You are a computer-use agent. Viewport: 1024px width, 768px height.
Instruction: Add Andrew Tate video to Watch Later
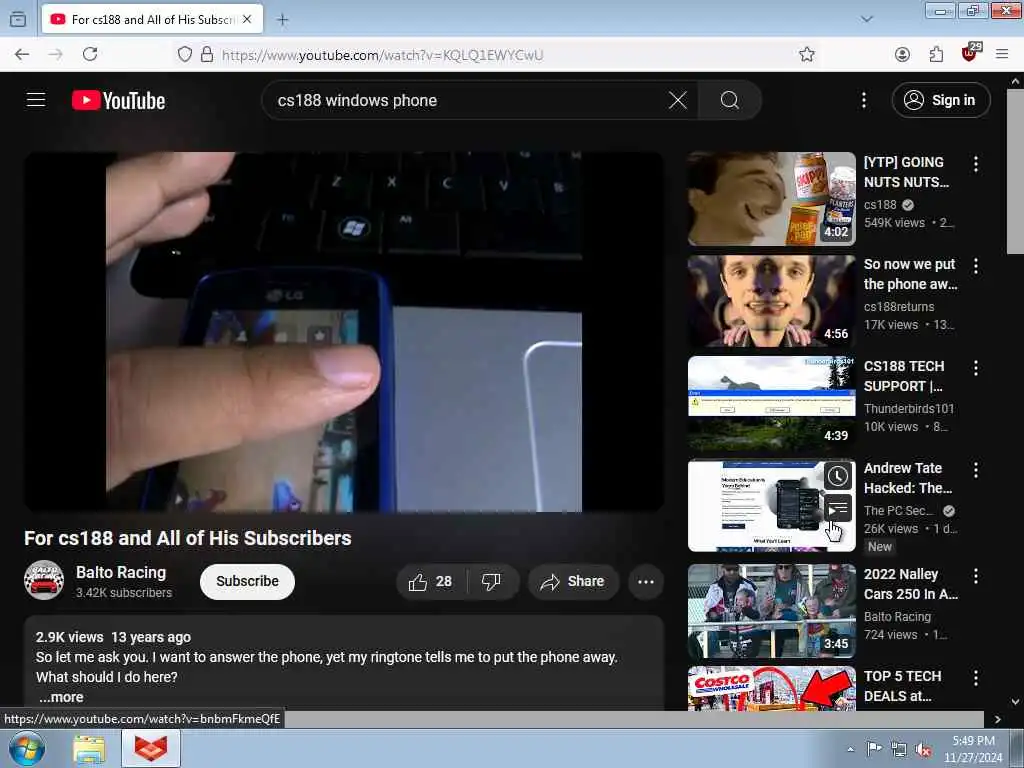click(837, 476)
